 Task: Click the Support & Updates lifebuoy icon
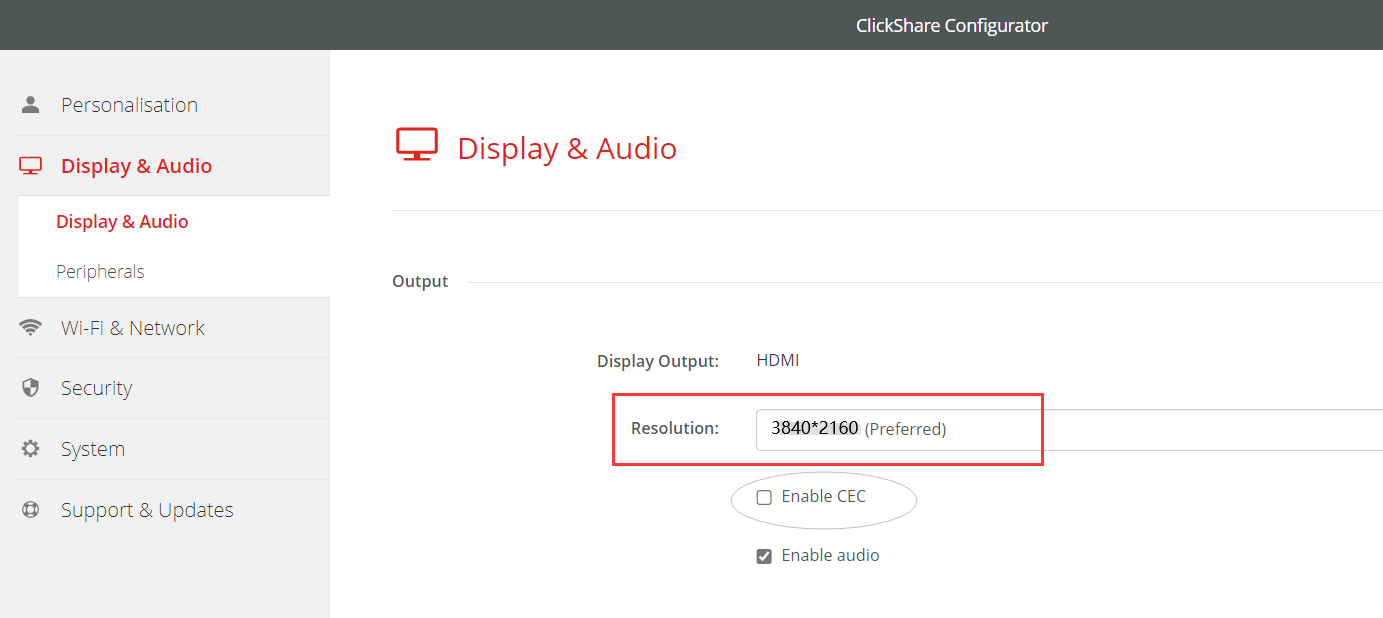click(31, 510)
